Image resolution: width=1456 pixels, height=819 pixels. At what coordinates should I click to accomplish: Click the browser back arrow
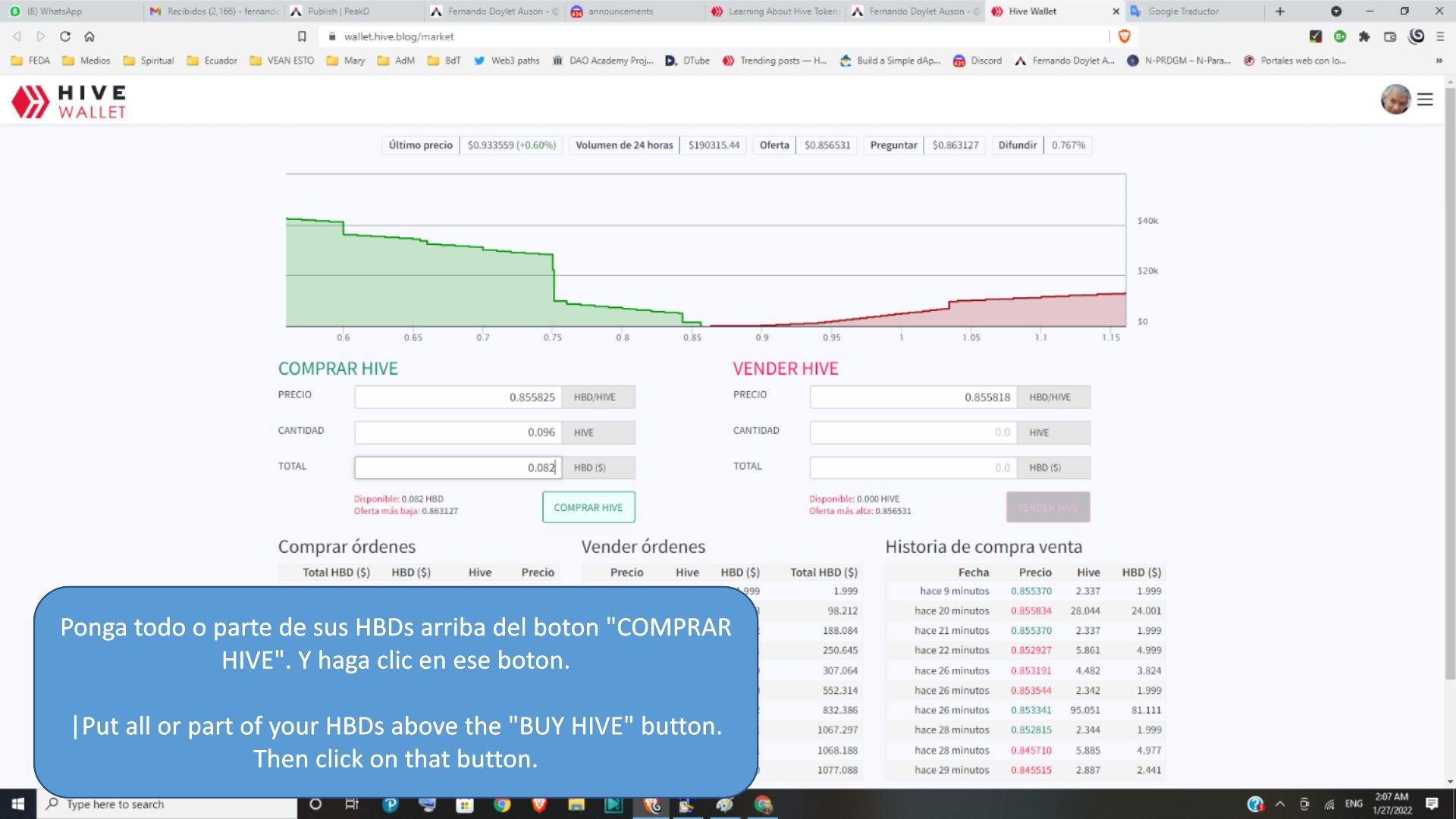click(x=17, y=36)
